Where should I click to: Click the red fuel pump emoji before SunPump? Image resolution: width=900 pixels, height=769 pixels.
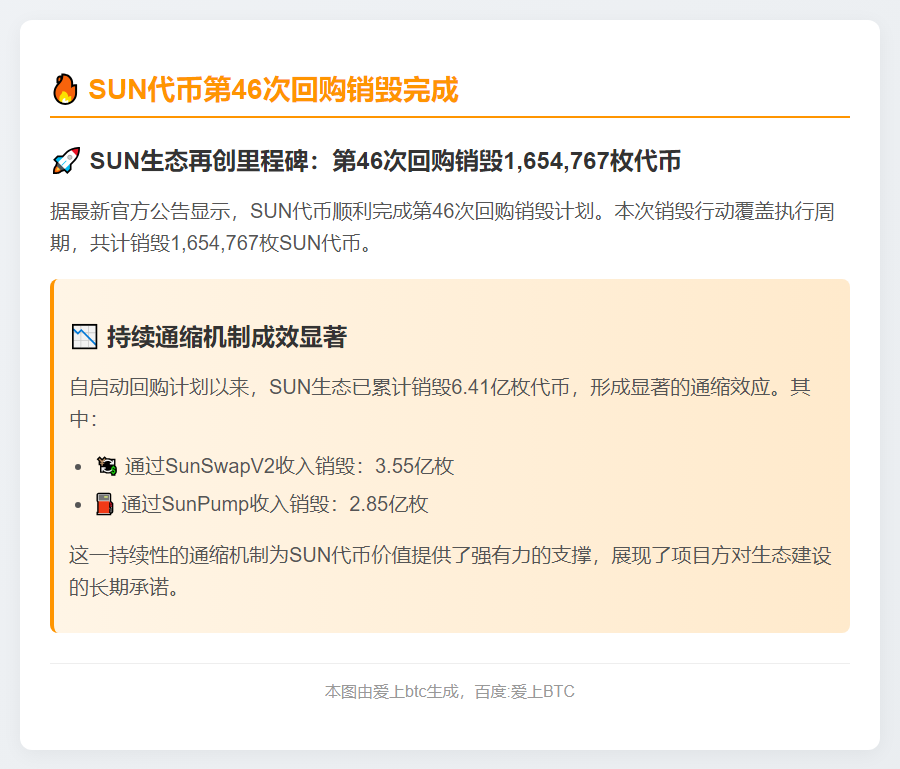point(104,504)
